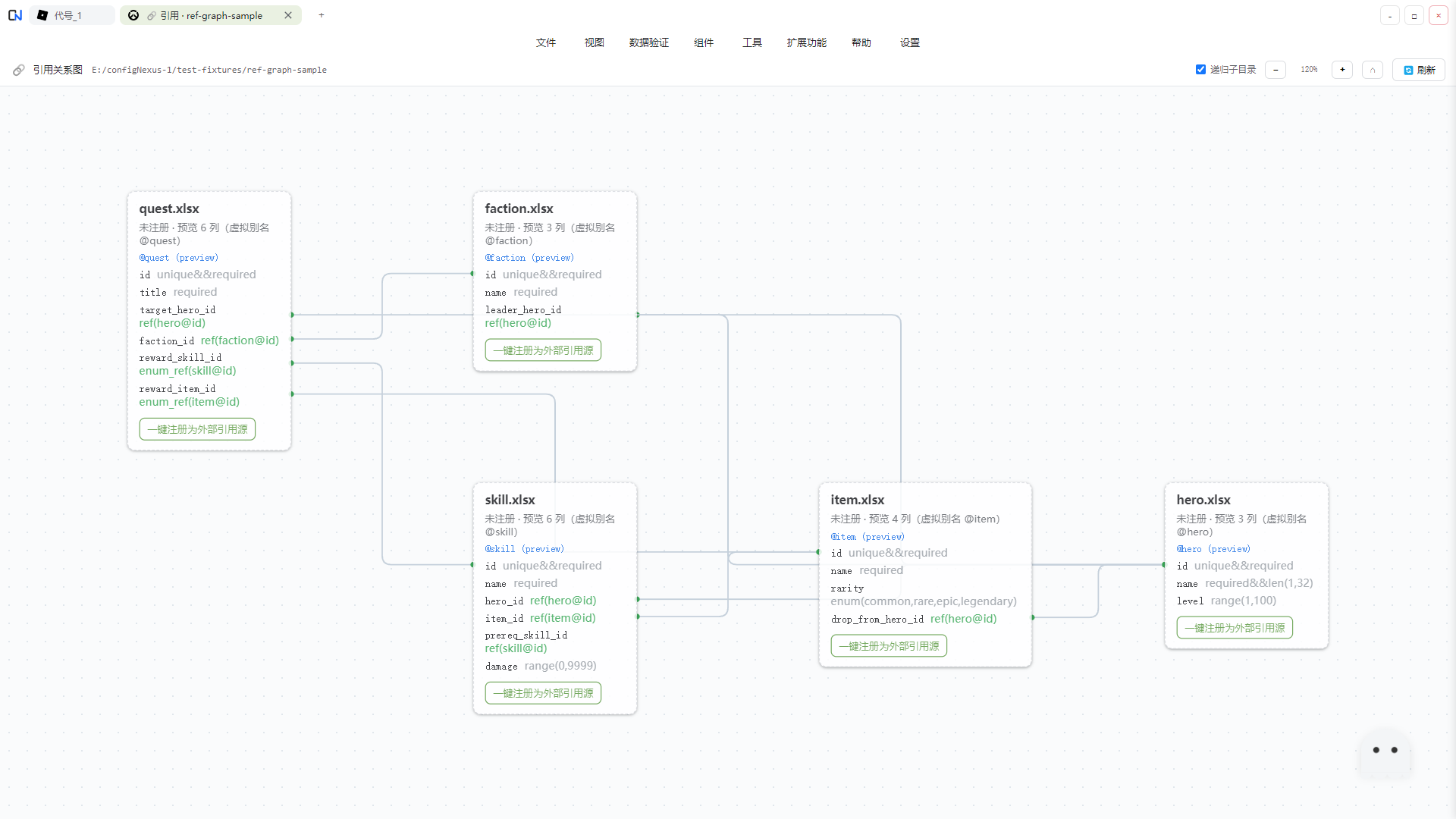
Task: Register quest.xlsx as external reference source
Action: 197,429
